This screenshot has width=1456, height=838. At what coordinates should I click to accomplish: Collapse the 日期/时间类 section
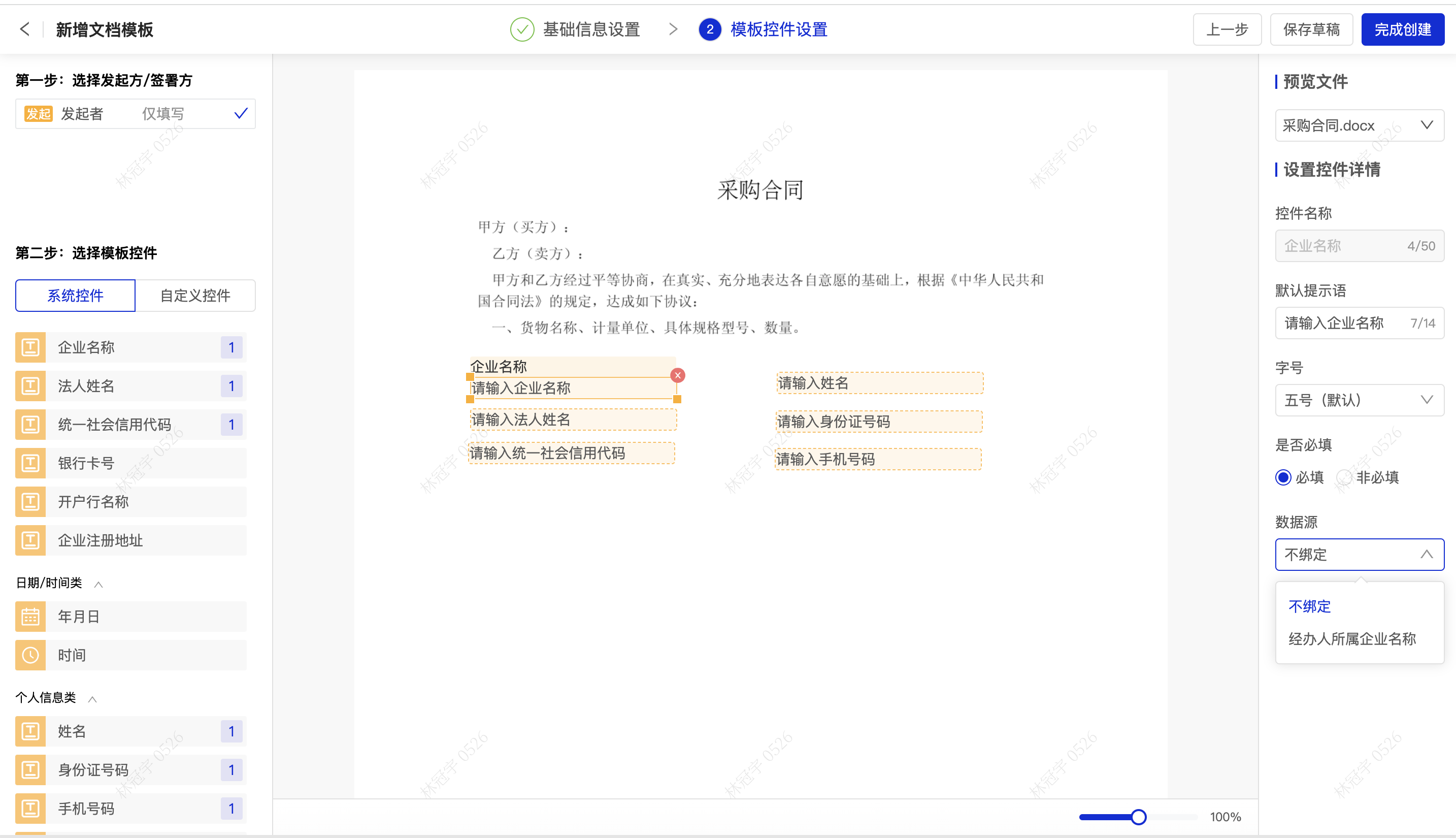click(x=98, y=584)
